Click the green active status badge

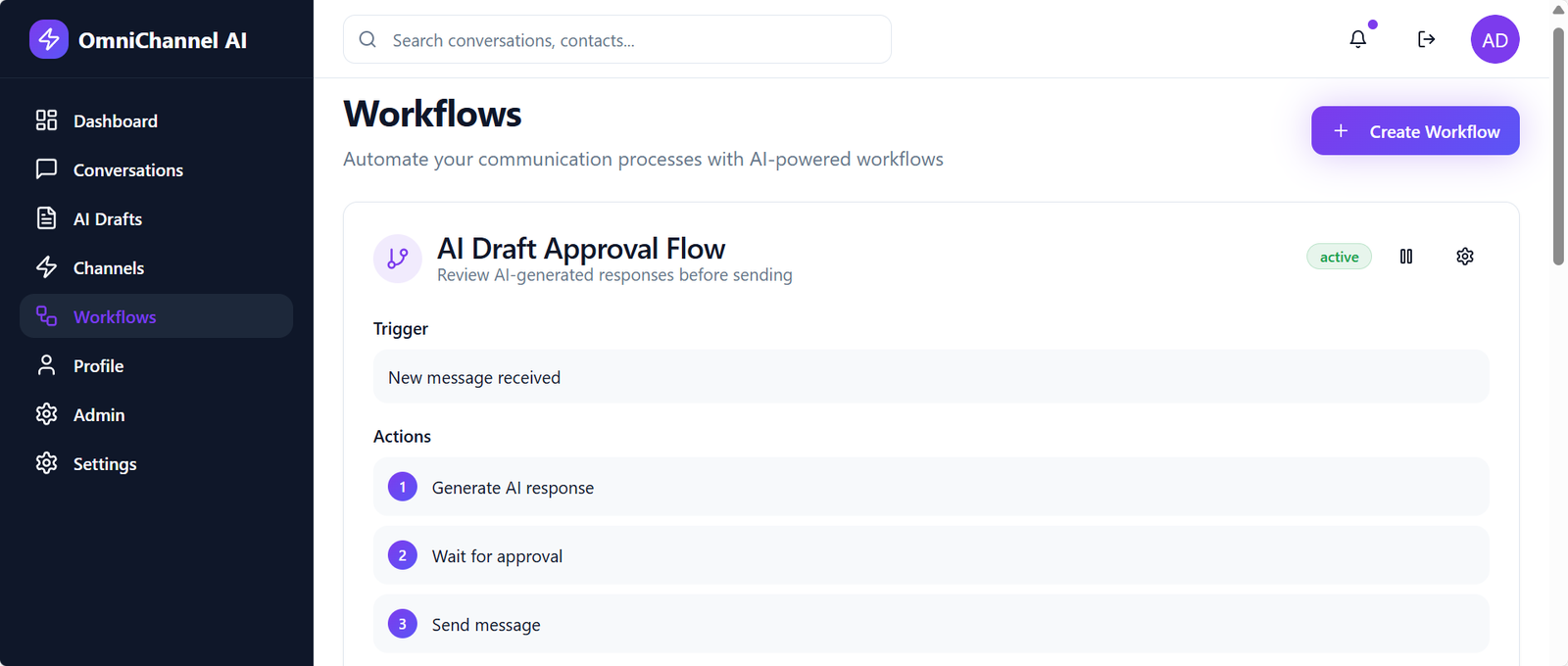1338,257
